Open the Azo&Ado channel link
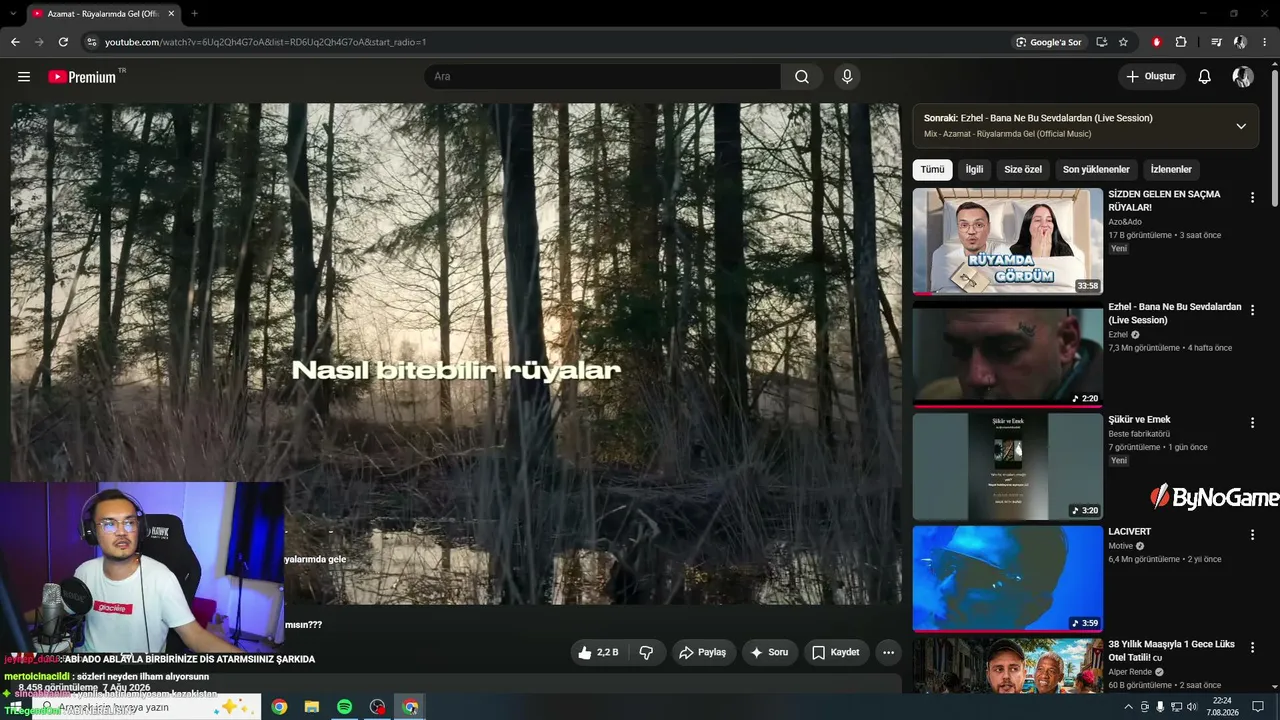Image resolution: width=1280 pixels, height=720 pixels. click(x=1125, y=222)
